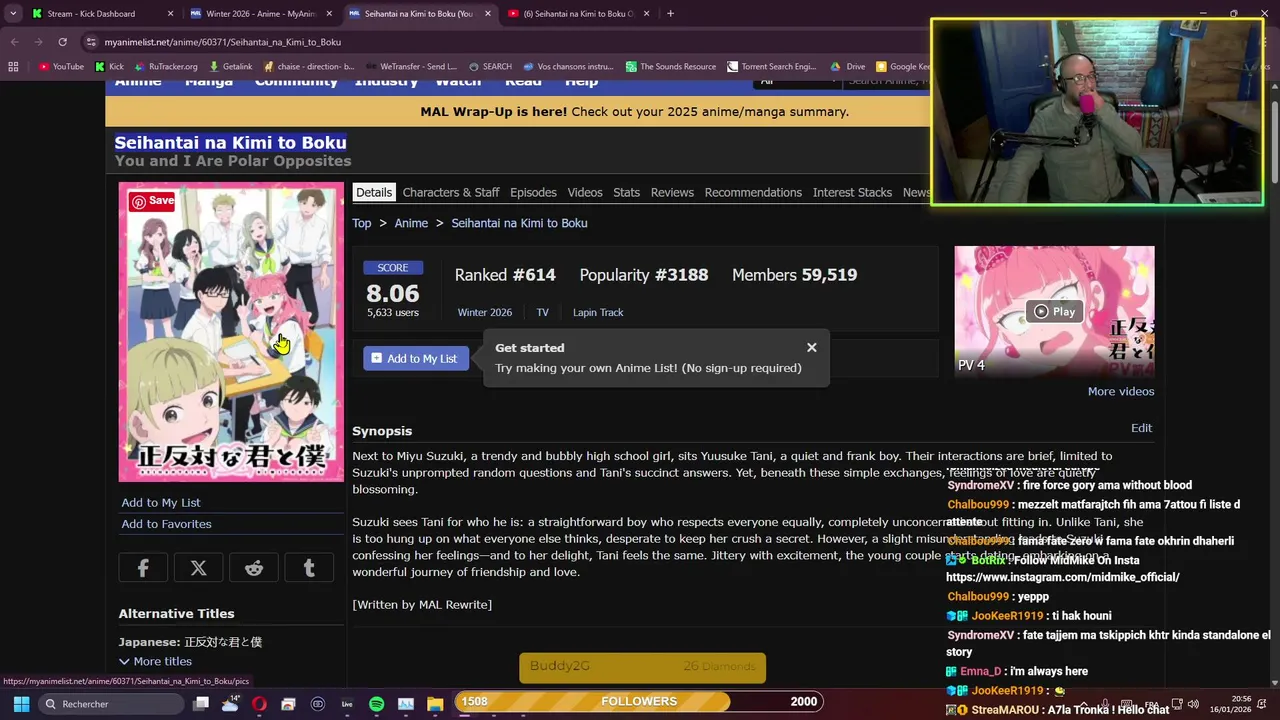The image size is (1280, 720).
Task: Open The Sounds Resource bookmark
Action: 671,67
